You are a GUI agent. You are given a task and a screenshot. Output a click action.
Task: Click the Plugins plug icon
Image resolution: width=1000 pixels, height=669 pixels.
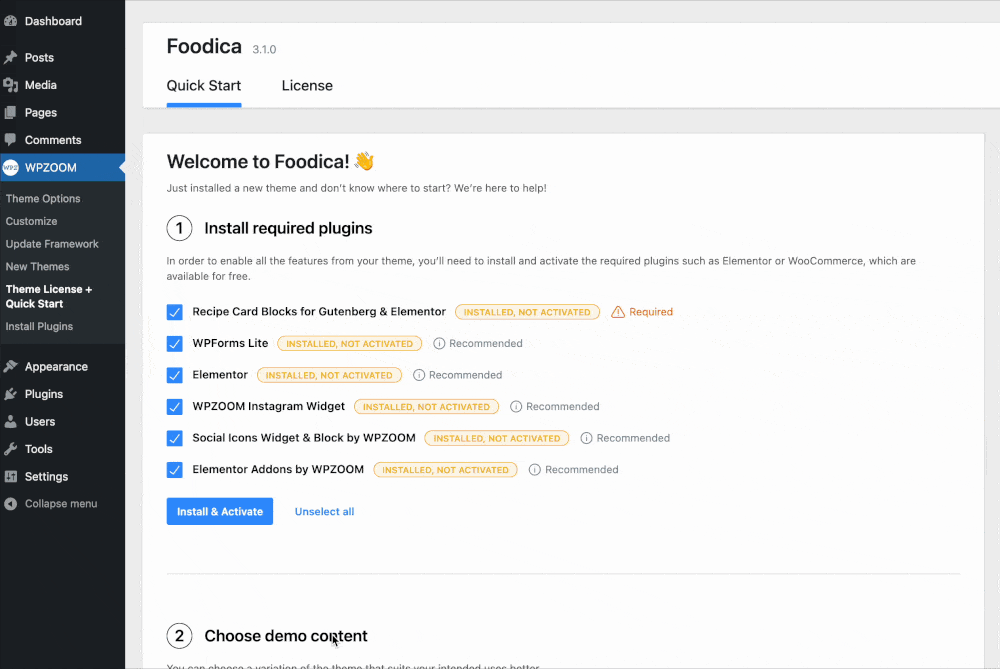[10, 394]
